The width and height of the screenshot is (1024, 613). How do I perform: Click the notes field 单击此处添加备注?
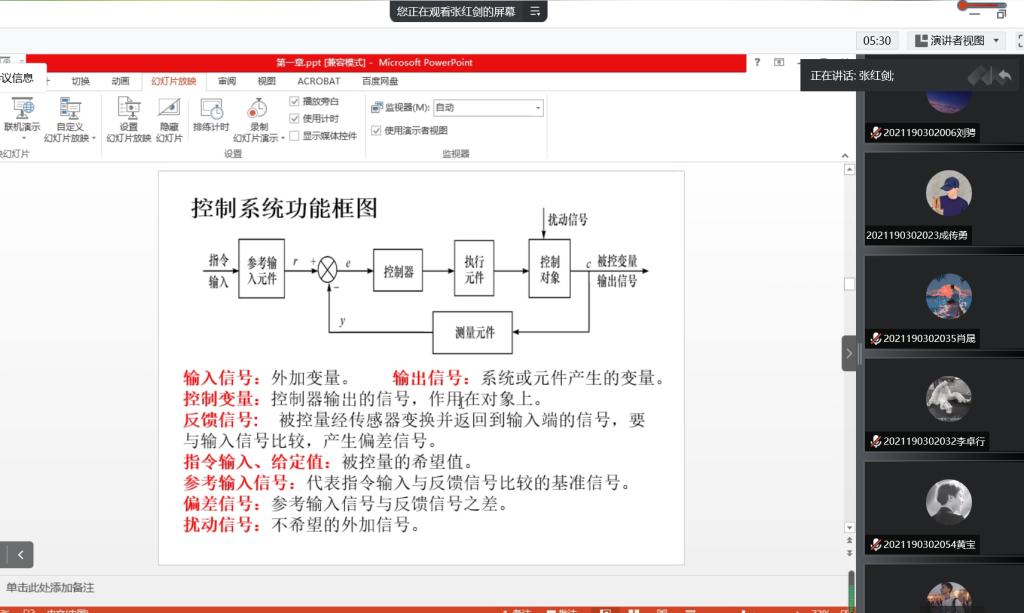[50, 588]
